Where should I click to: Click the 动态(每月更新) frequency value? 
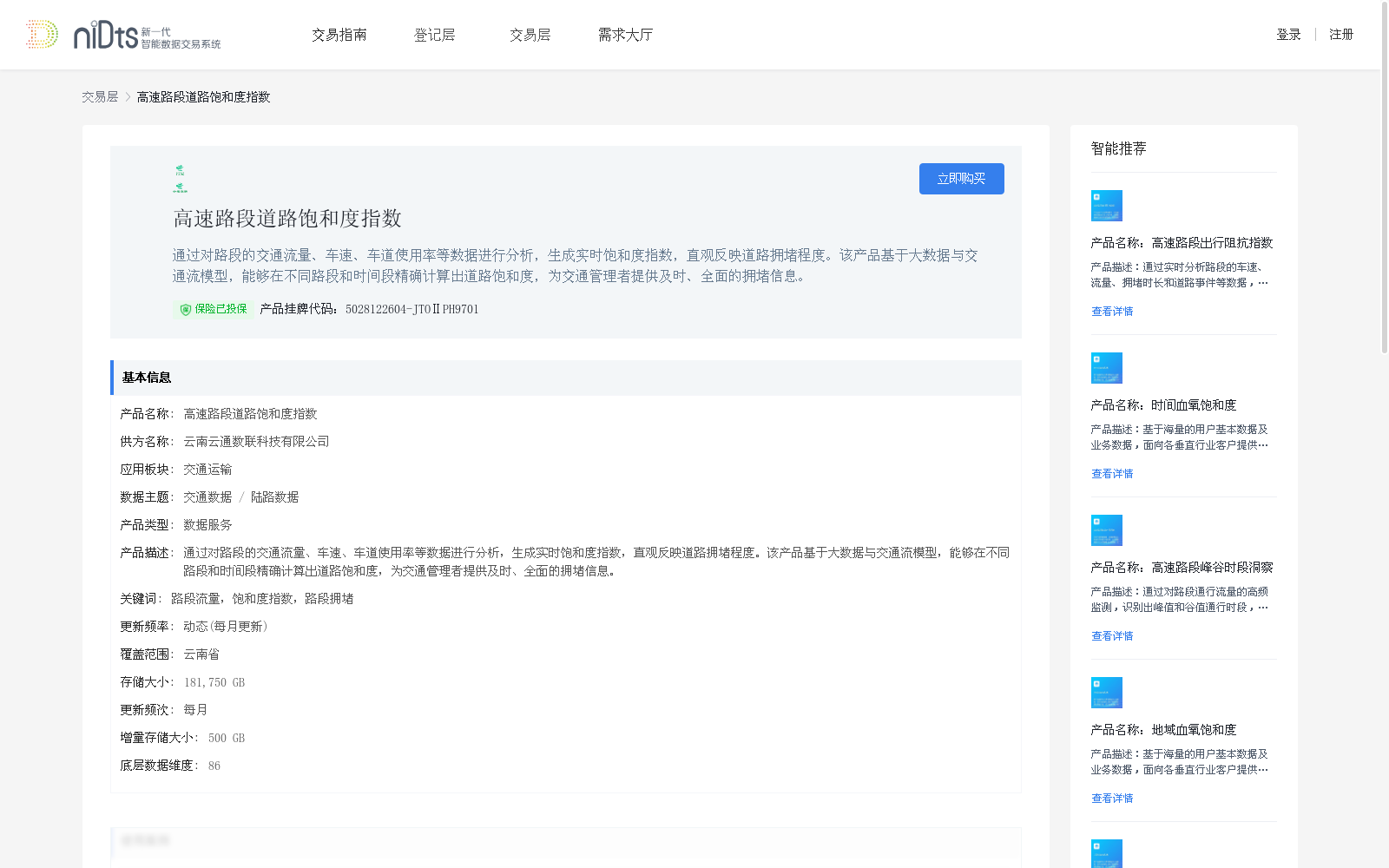click(x=226, y=627)
